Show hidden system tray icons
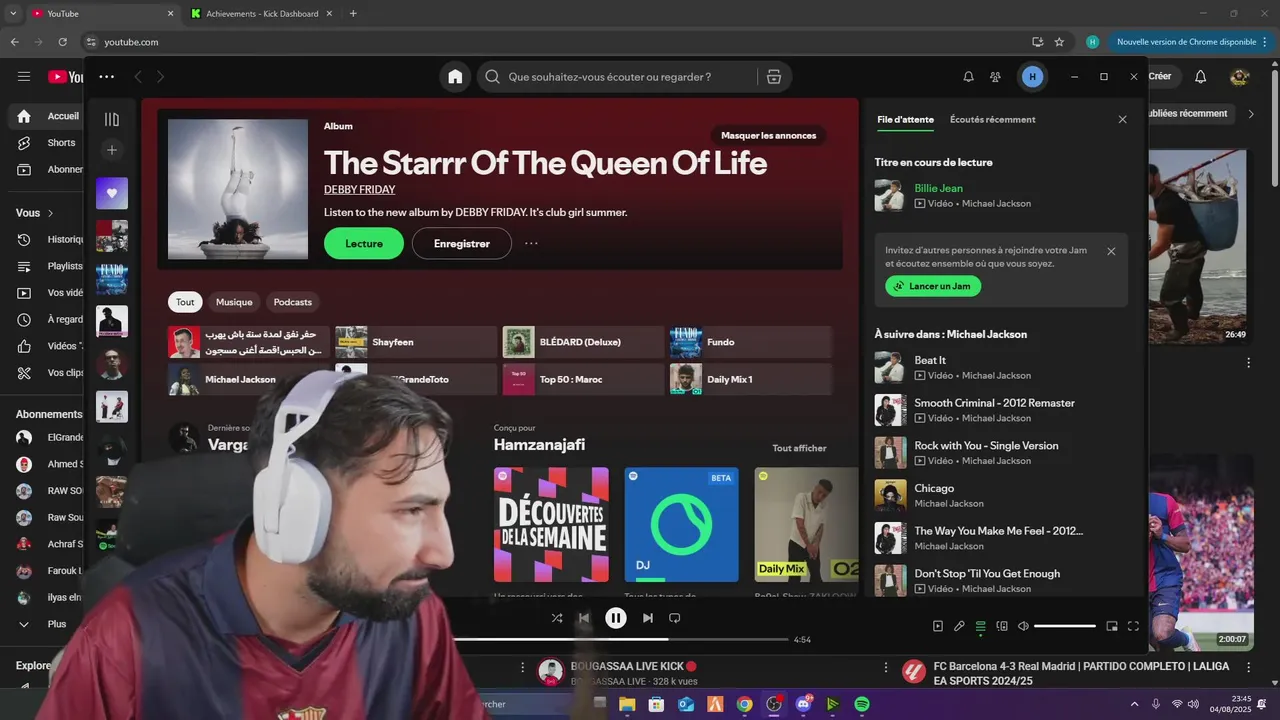The width and height of the screenshot is (1280, 720). [x=1134, y=704]
